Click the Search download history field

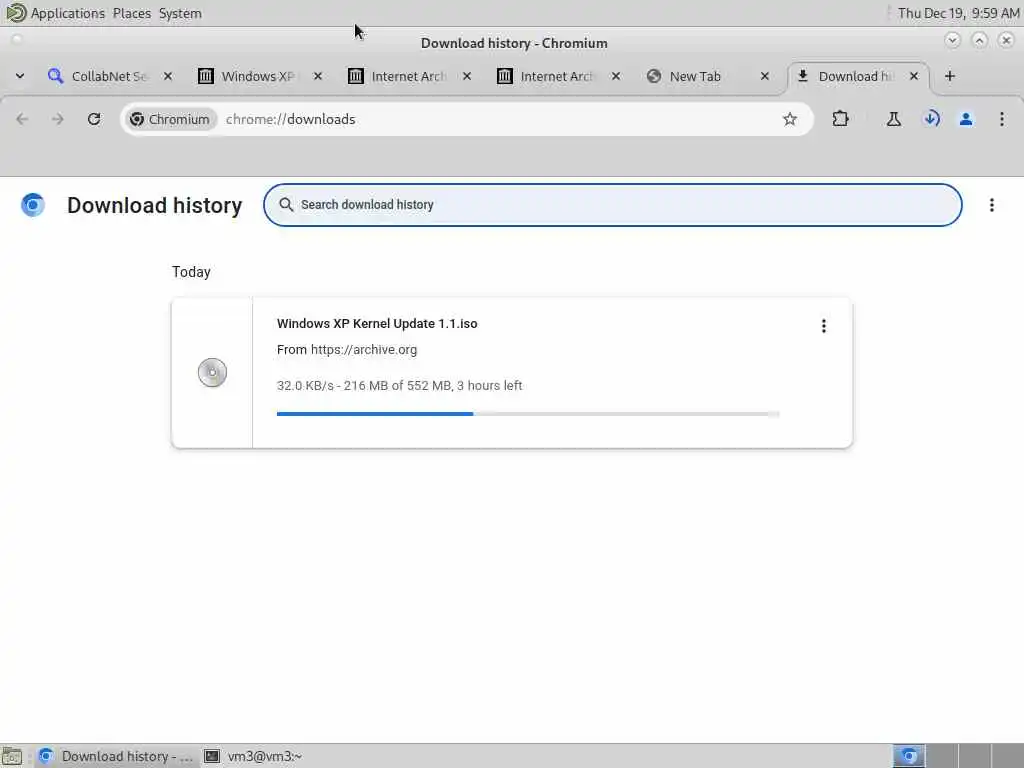click(x=613, y=204)
